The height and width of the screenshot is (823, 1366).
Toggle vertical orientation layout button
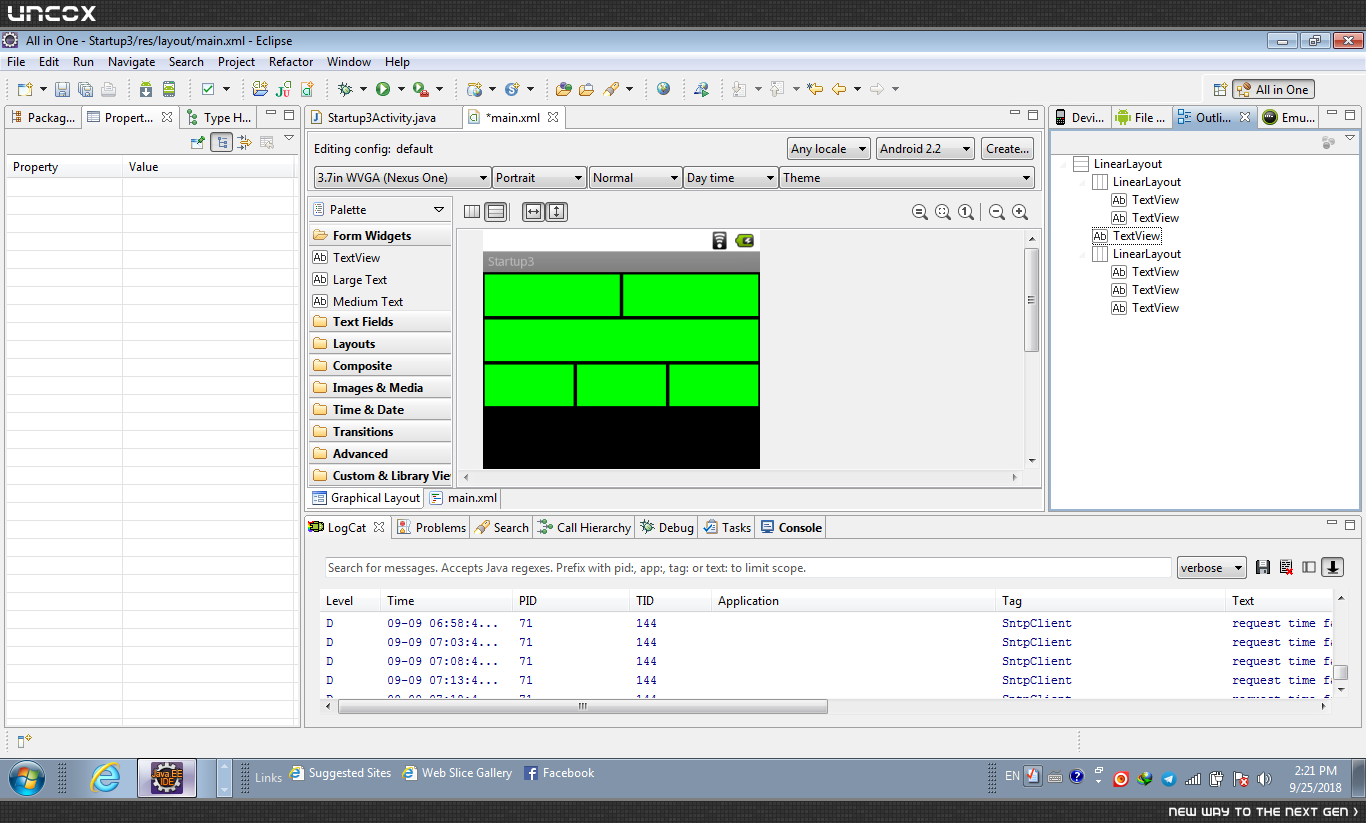pyautogui.click(x=495, y=212)
